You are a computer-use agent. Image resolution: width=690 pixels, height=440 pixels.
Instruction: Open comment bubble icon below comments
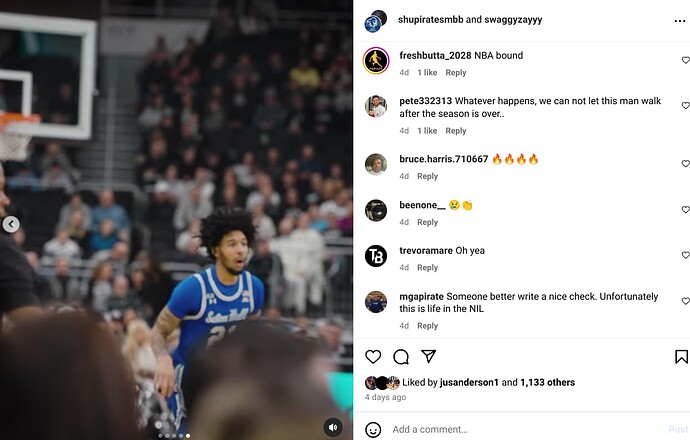[x=401, y=356]
